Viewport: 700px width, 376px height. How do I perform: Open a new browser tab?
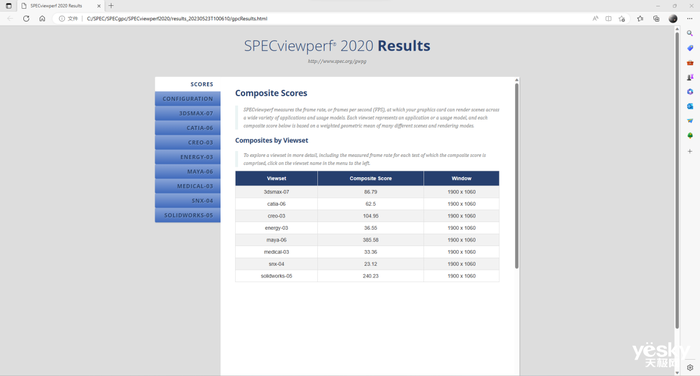point(111,6)
